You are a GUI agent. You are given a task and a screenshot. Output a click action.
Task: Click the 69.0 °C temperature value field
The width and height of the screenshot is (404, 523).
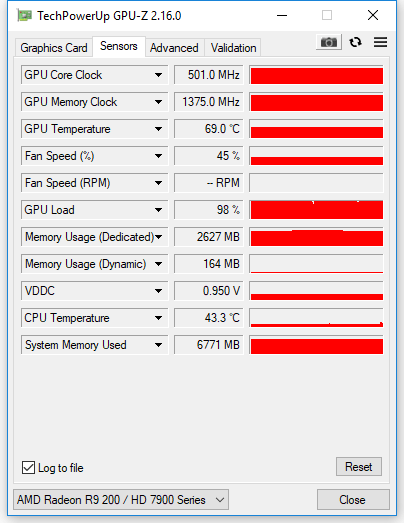coord(209,129)
